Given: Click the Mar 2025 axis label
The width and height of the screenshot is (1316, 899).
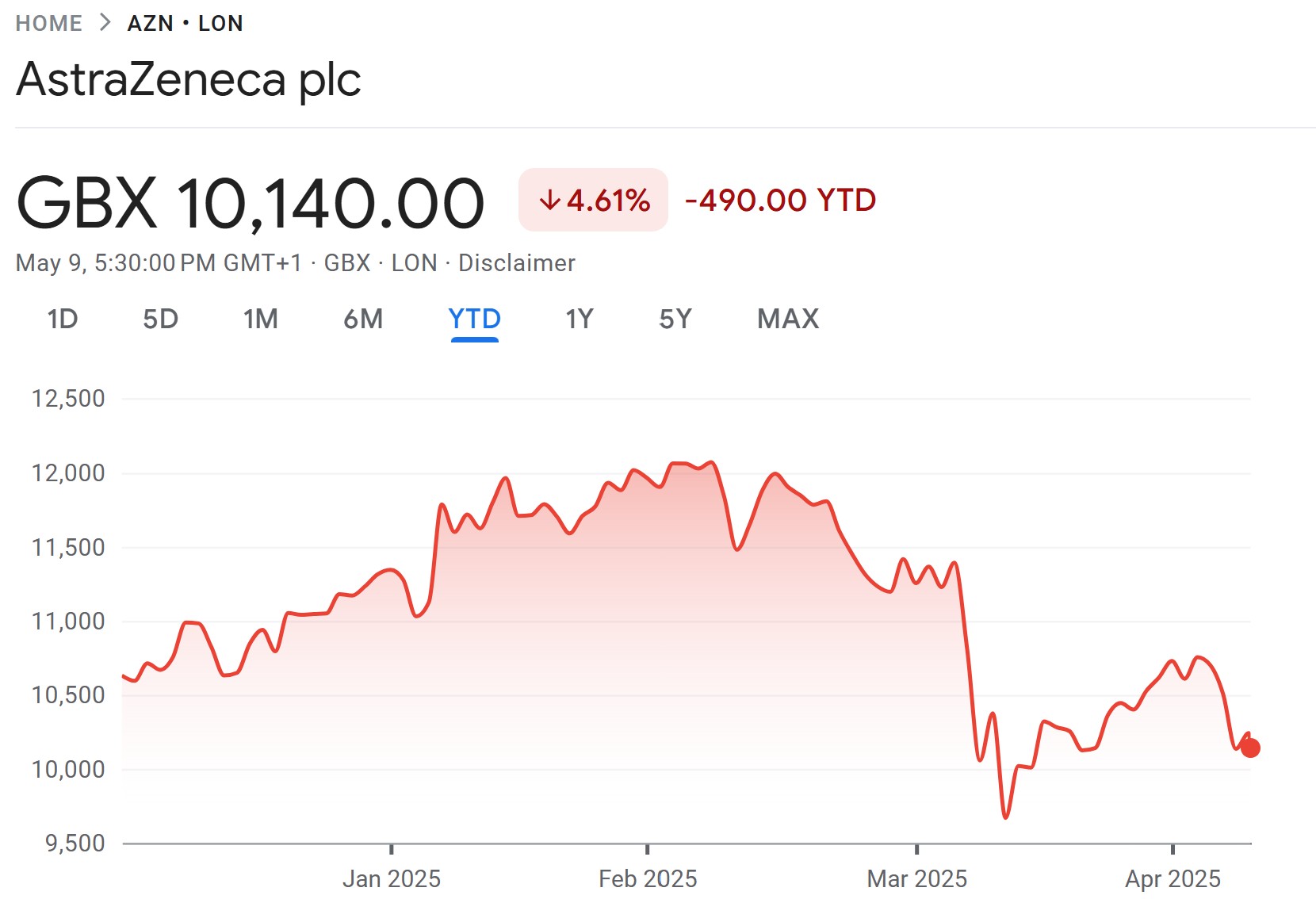Looking at the screenshot, I should coord(917,878).
